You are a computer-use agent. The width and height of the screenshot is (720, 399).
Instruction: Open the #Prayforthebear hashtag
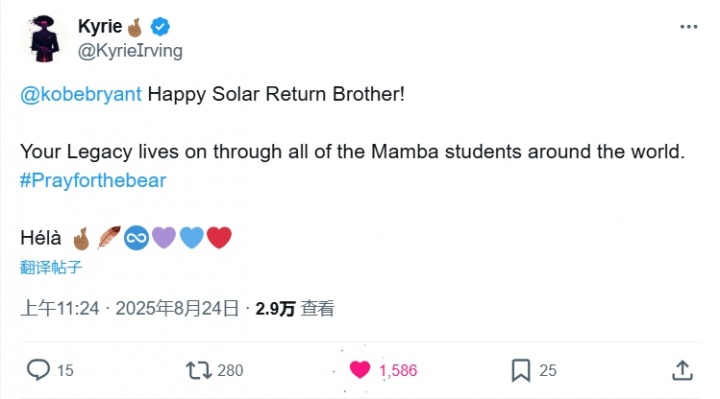point(93,180)
